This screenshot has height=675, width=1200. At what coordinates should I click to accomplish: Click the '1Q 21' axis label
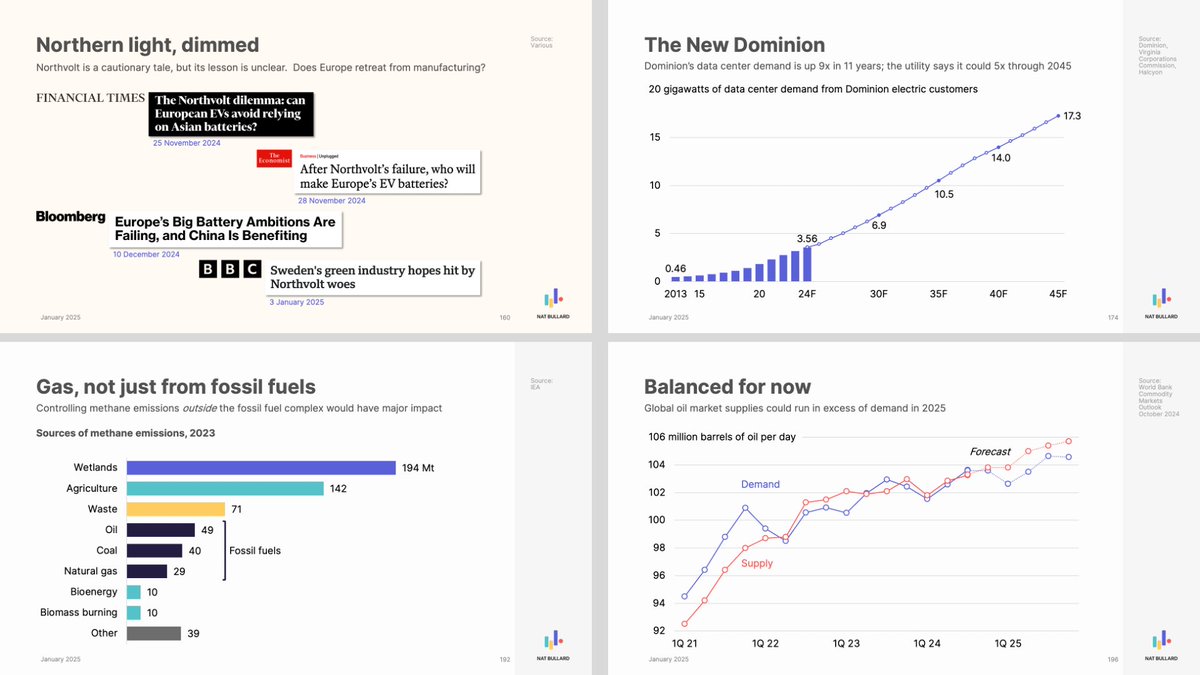point(683,644)
